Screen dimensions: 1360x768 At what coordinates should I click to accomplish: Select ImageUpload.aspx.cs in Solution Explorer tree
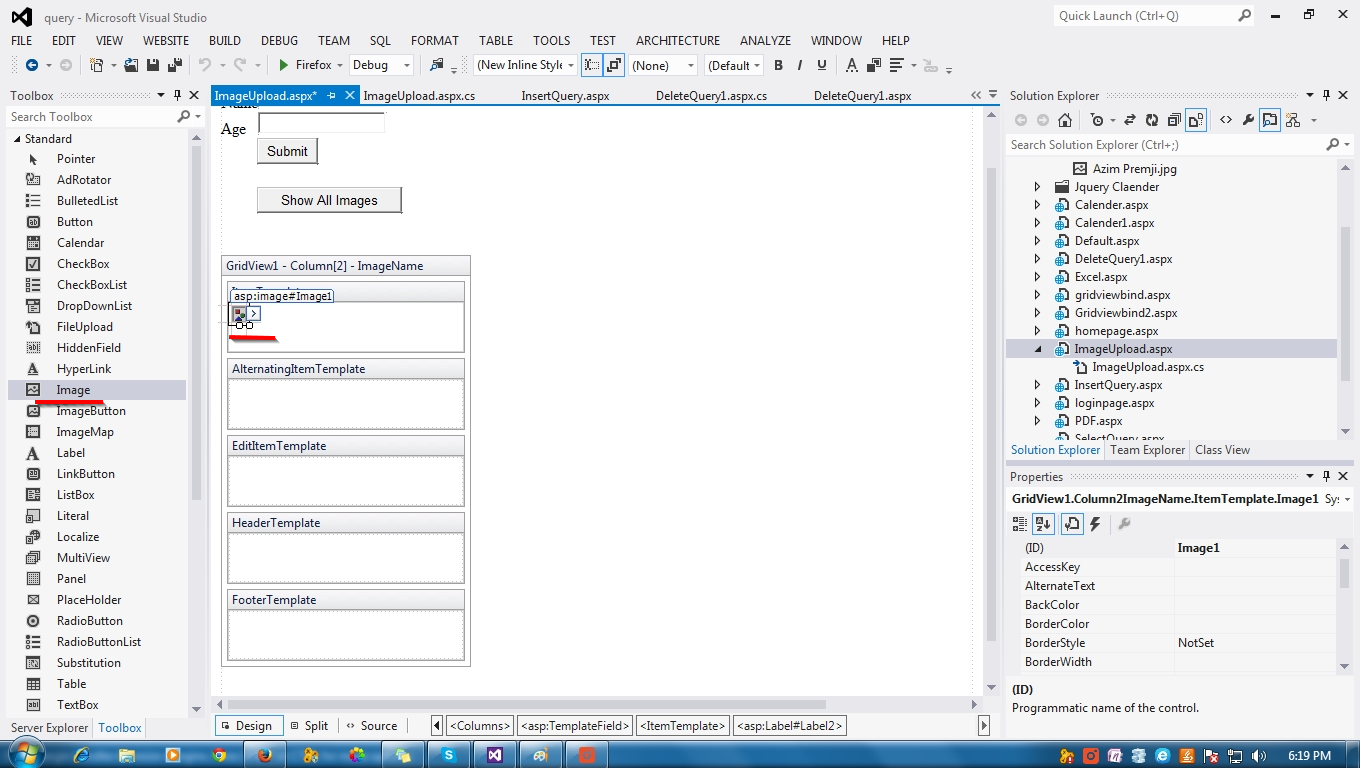(1148, 367)
